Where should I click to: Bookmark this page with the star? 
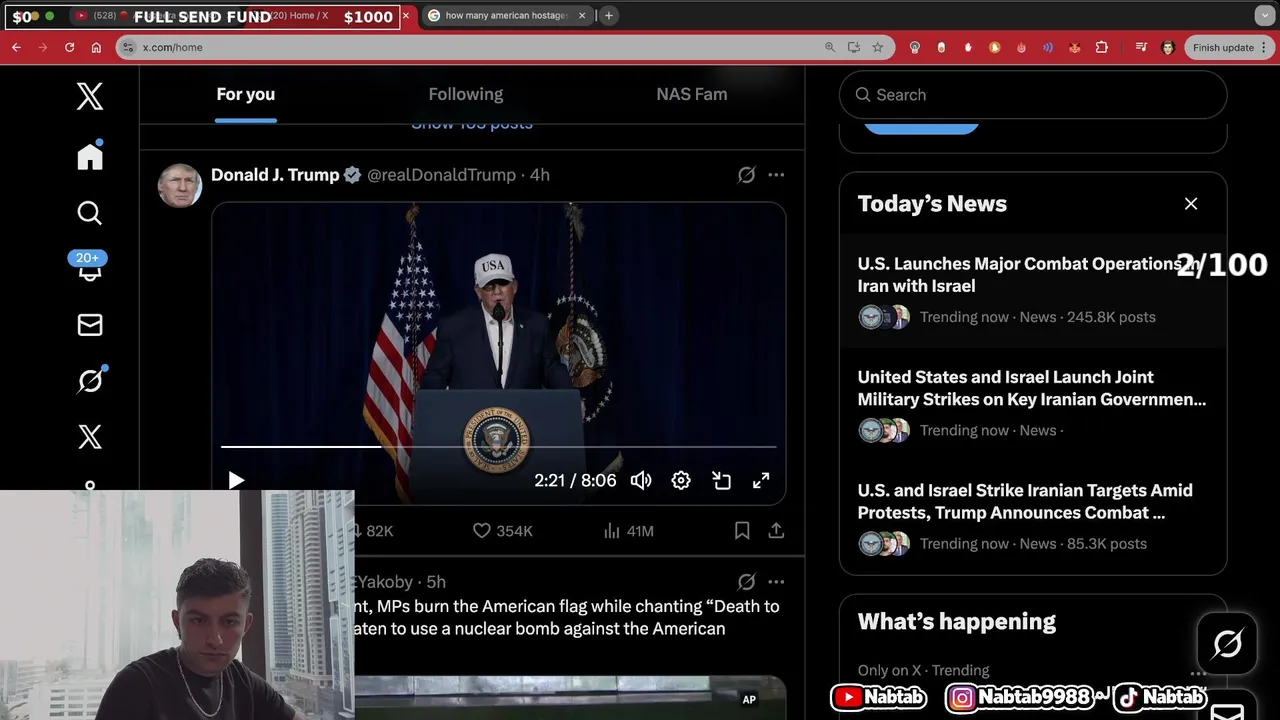pos(877,47)
